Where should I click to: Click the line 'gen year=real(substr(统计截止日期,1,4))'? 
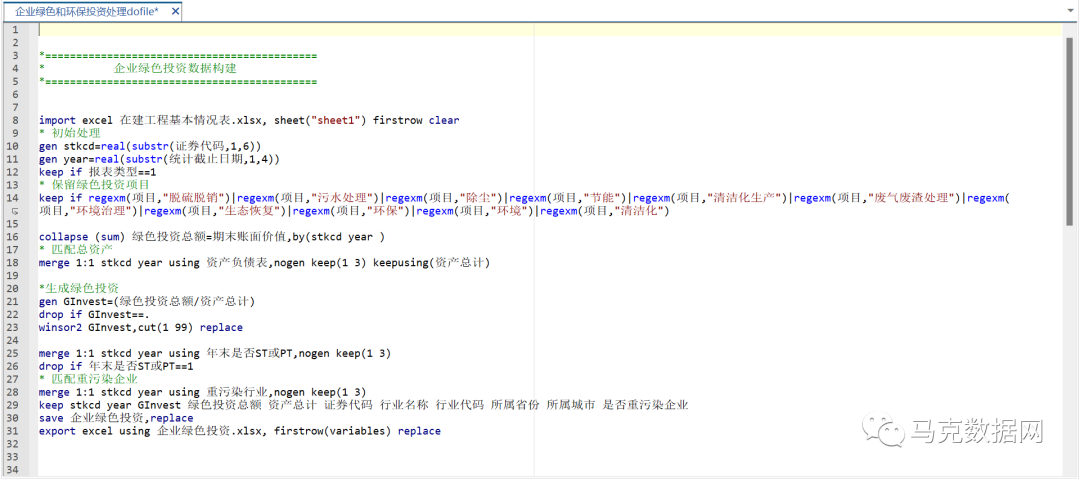tap(159, 159)
